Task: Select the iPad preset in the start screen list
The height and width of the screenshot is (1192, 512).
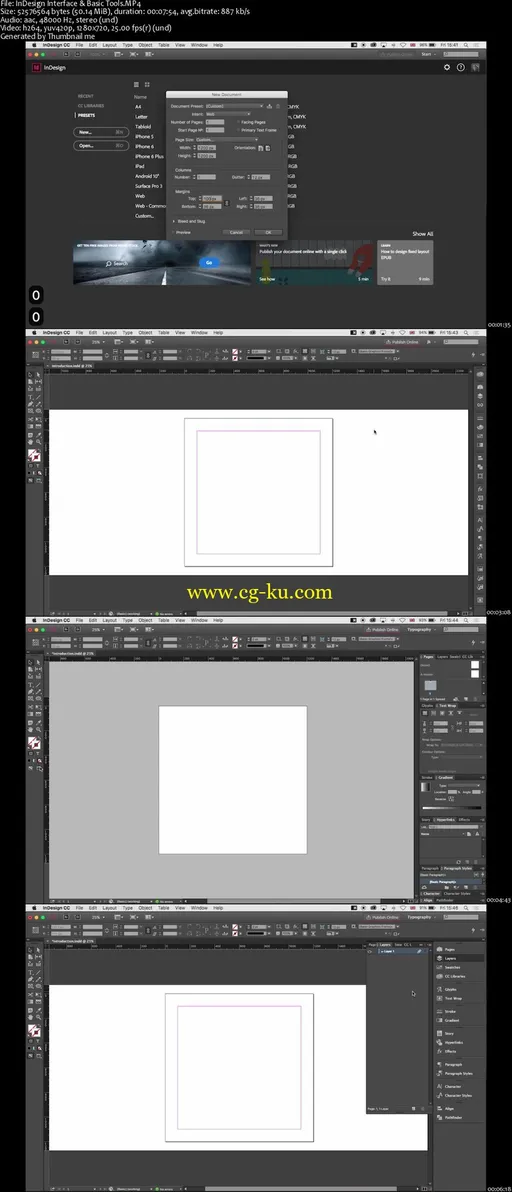Action: point(140,166)
